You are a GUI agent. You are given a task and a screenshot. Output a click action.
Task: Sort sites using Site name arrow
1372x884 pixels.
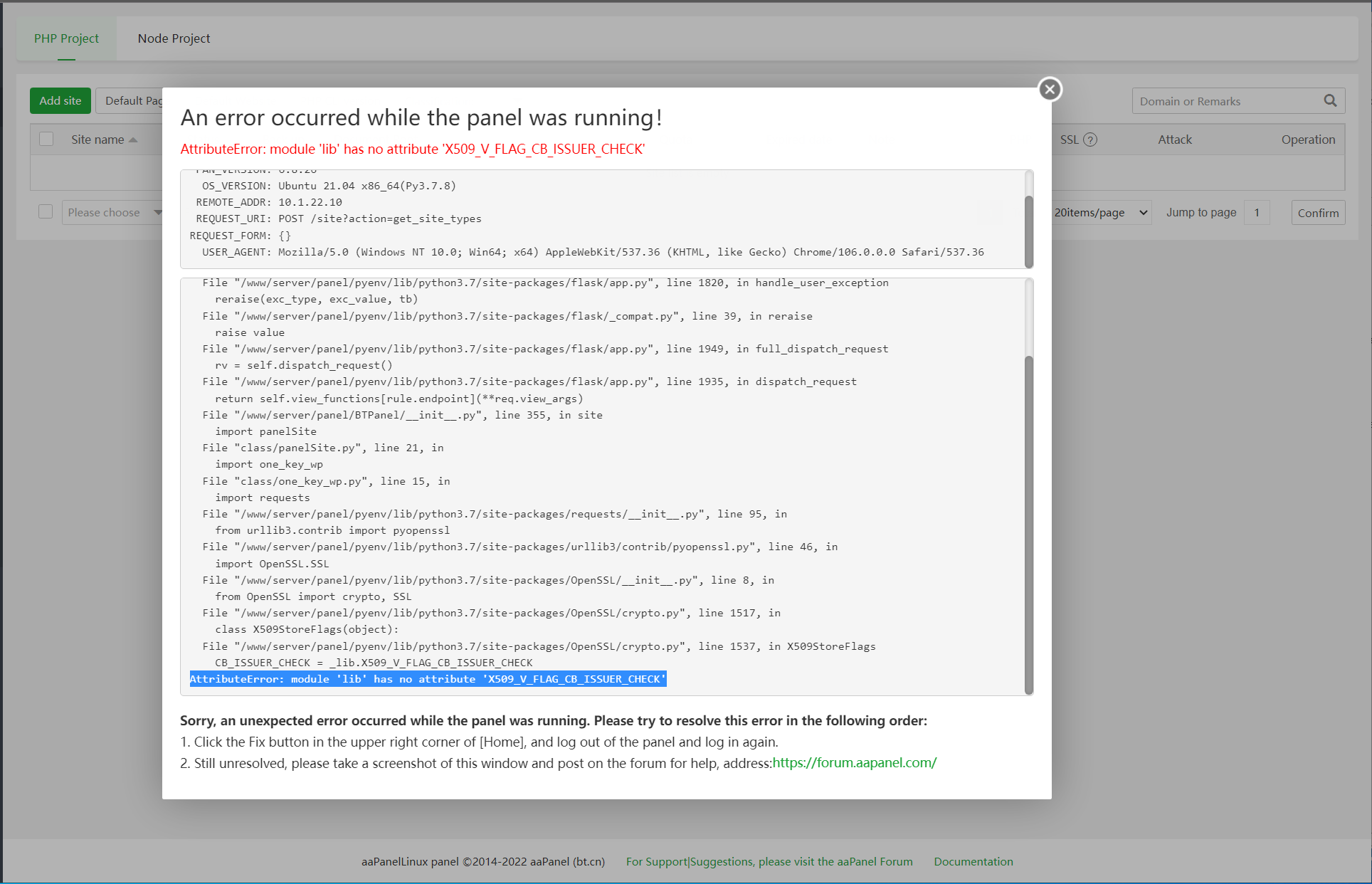[133, 140]
